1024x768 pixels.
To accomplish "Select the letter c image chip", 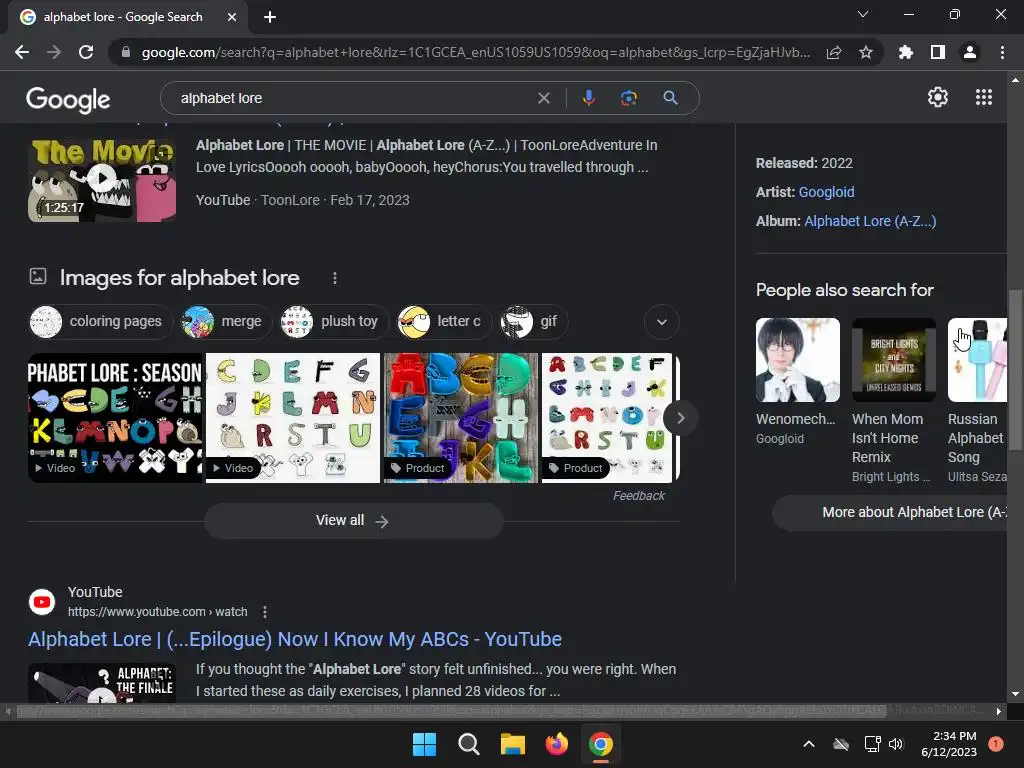I will (x=443, y=321).
